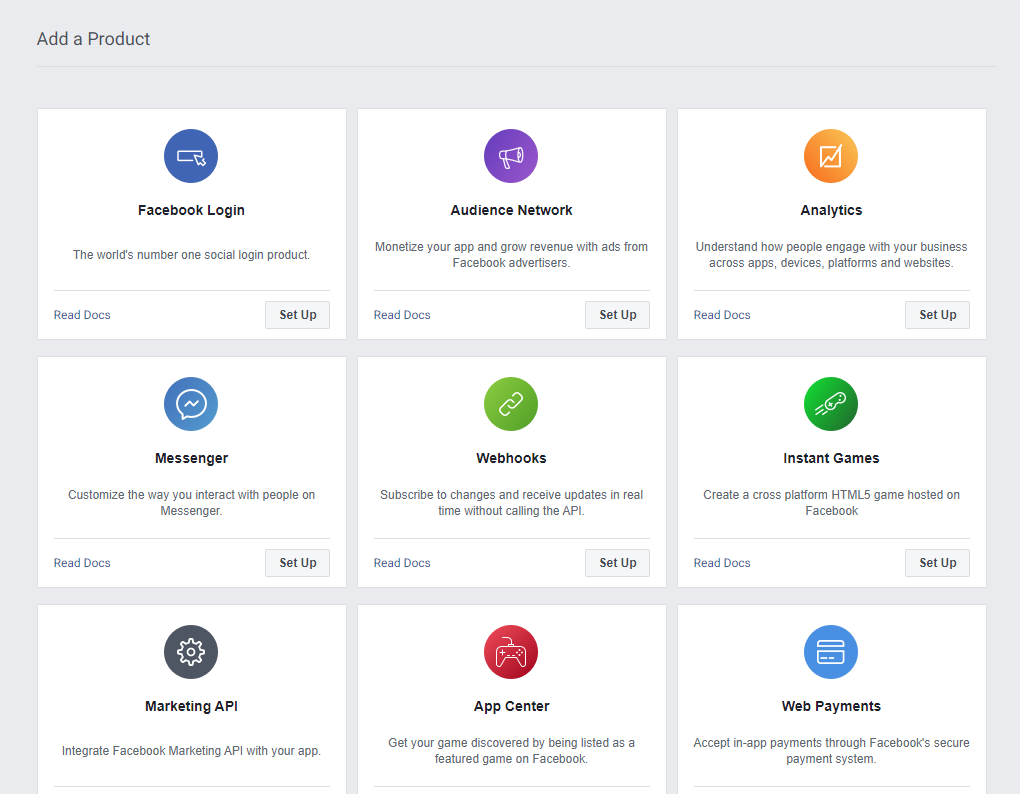Open Read Docs for Analytics

click(x=722, y=315)
